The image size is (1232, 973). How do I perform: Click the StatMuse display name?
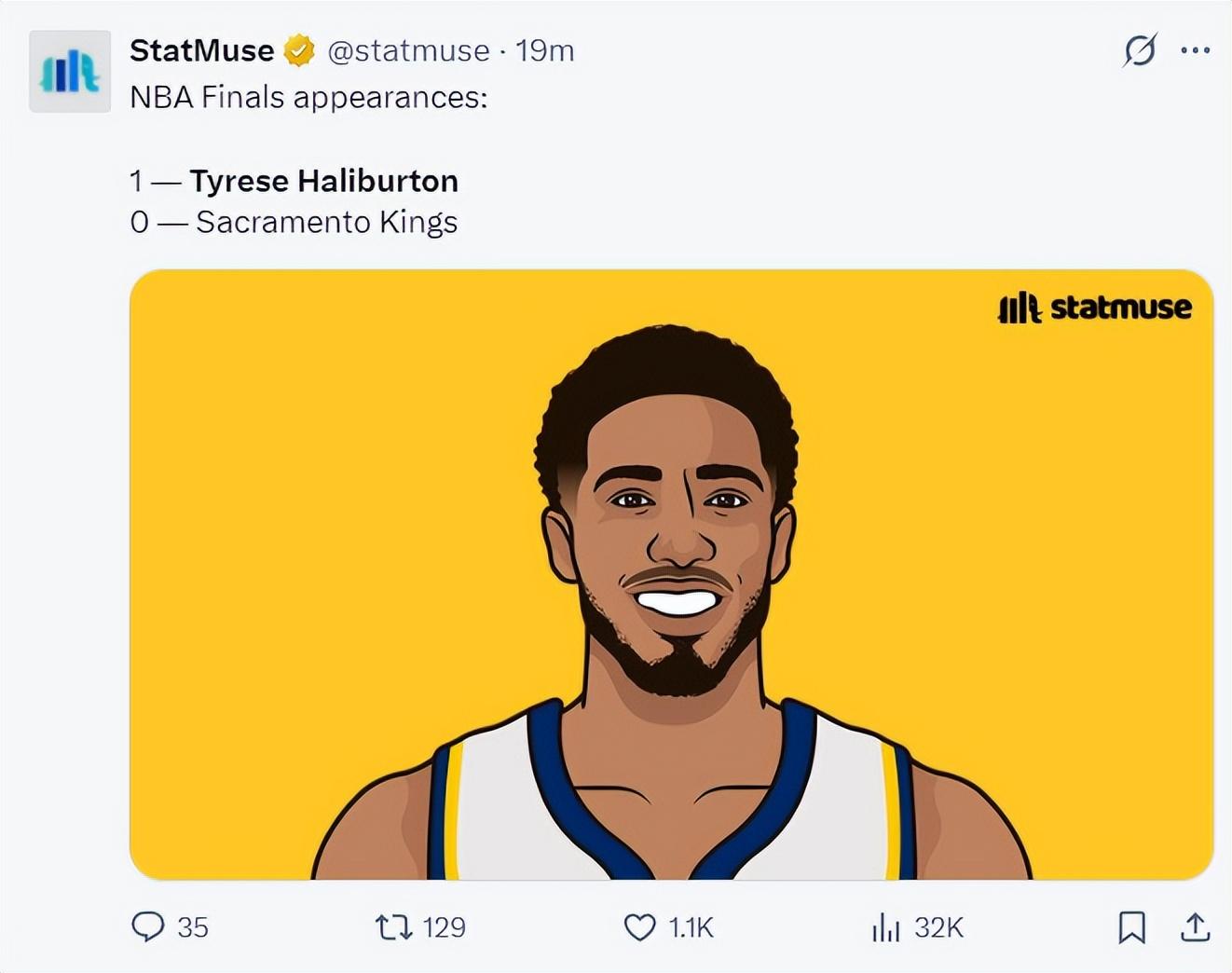tap(201, 50)
